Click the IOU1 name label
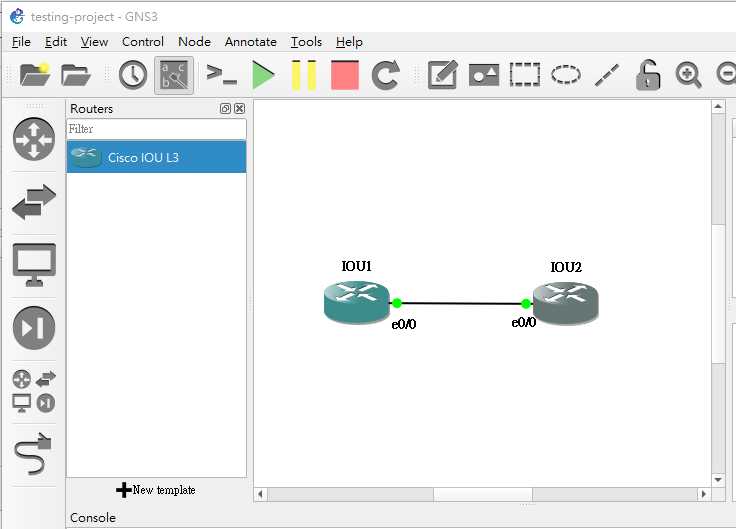The height and width of the screenshot is (529, 736). pyautogui.click(x=357, y=266)
